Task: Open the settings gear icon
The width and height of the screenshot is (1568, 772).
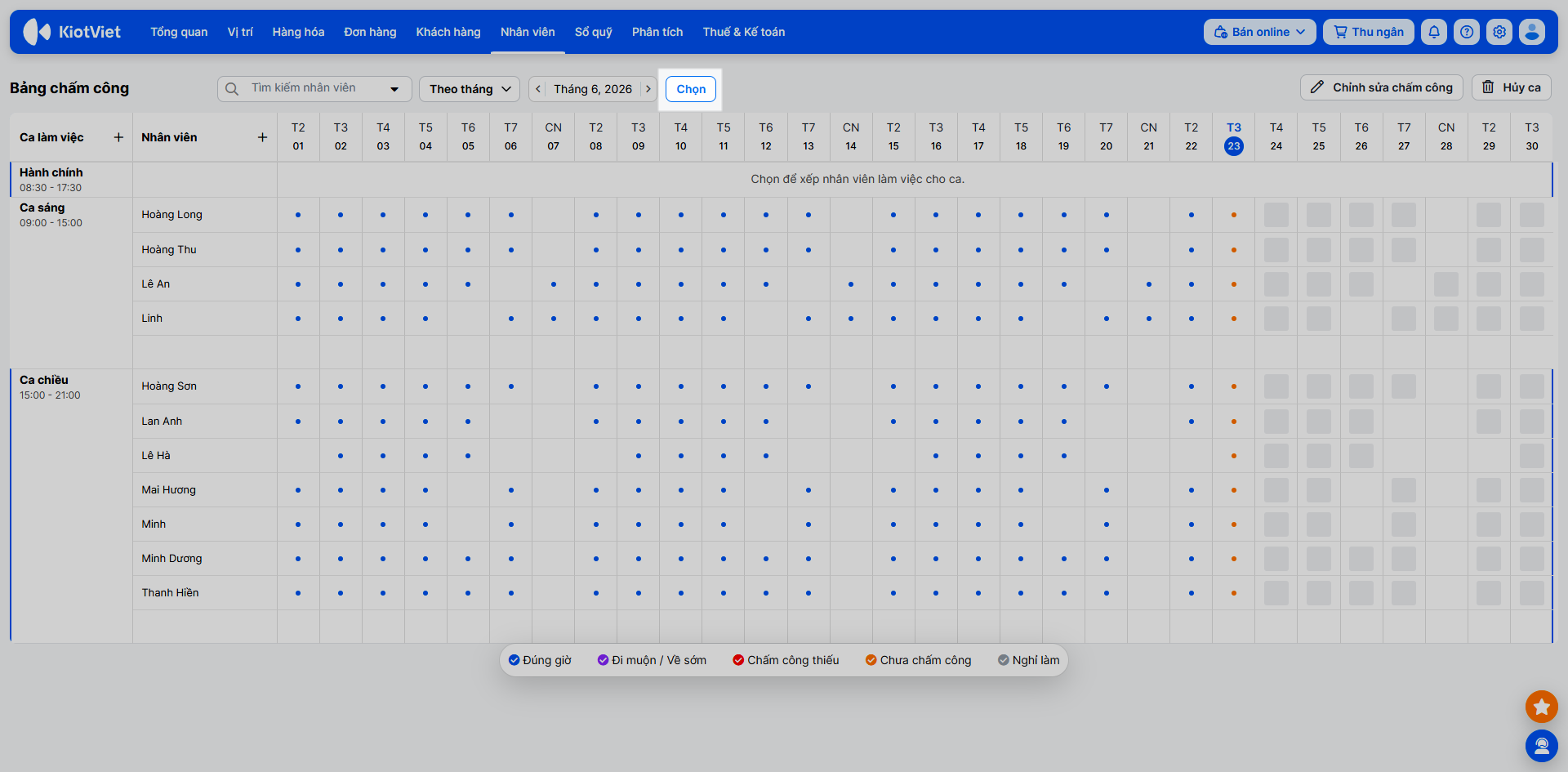Action: pos(1499,32)
